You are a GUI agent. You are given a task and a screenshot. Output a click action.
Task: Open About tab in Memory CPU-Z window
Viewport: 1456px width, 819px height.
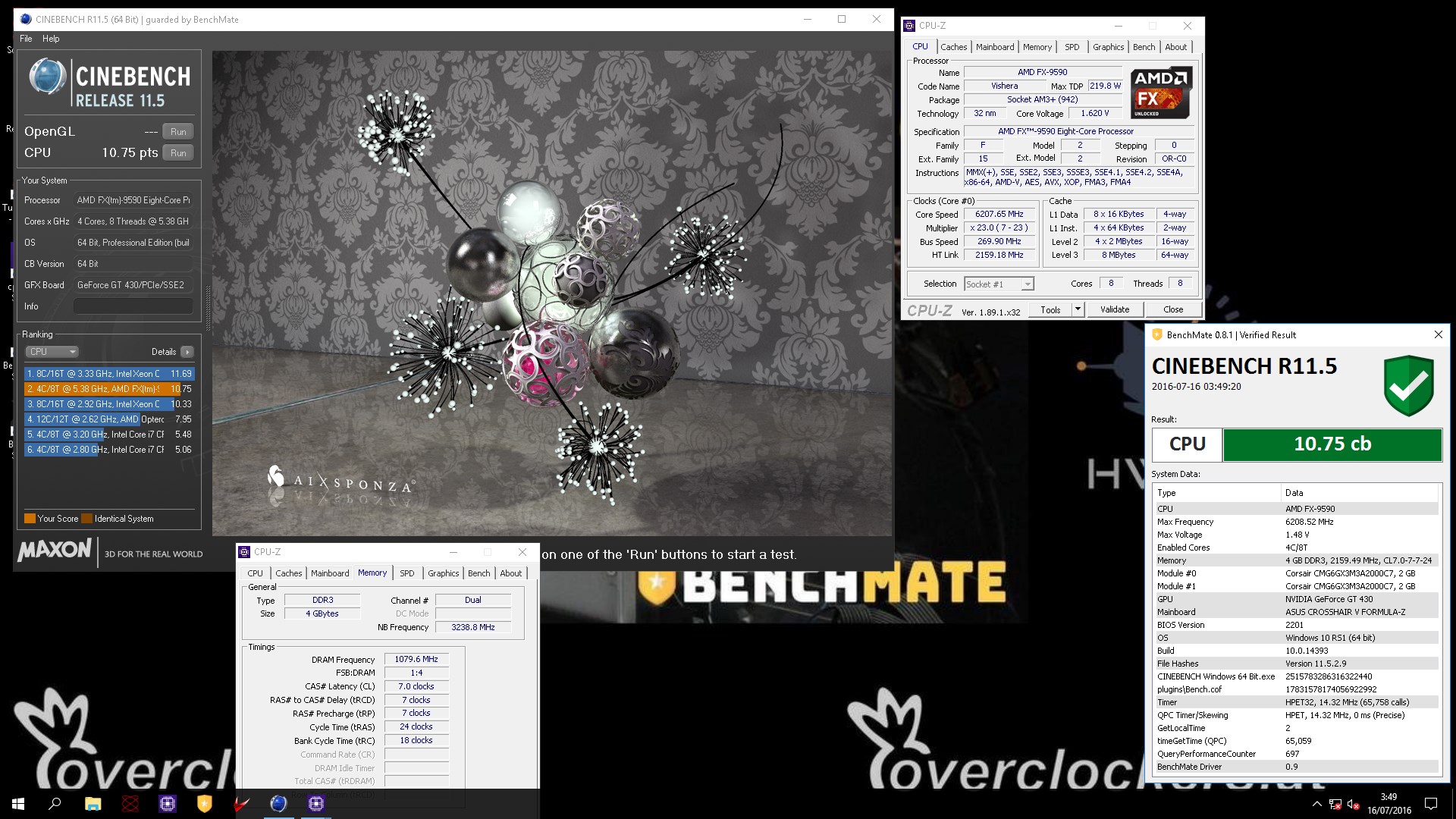tap(510, 573)
